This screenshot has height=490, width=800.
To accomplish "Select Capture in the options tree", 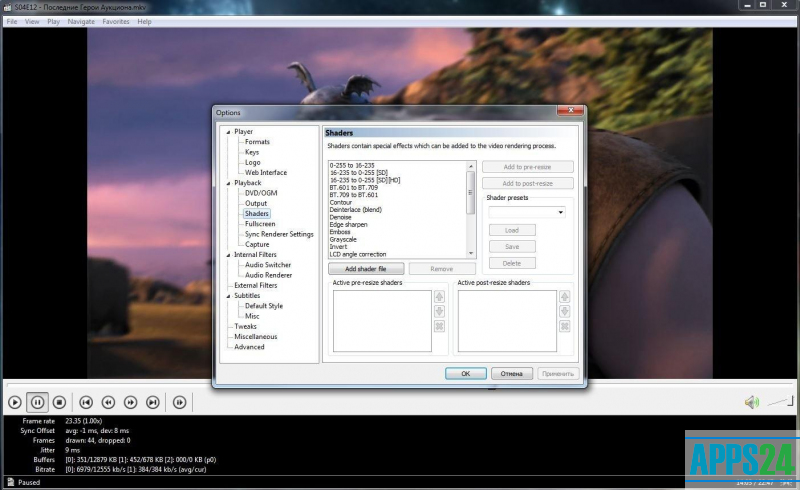I will tap(257, 244).
